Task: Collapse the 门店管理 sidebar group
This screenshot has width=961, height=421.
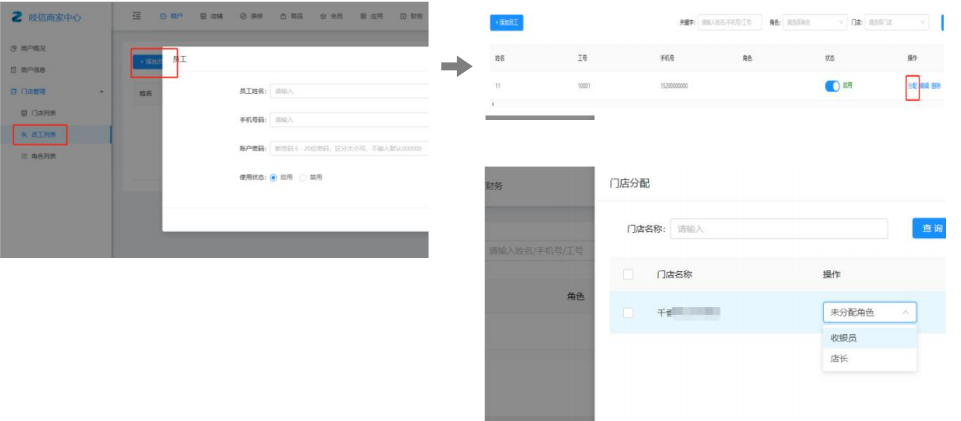Action: (x=101, y=92)
